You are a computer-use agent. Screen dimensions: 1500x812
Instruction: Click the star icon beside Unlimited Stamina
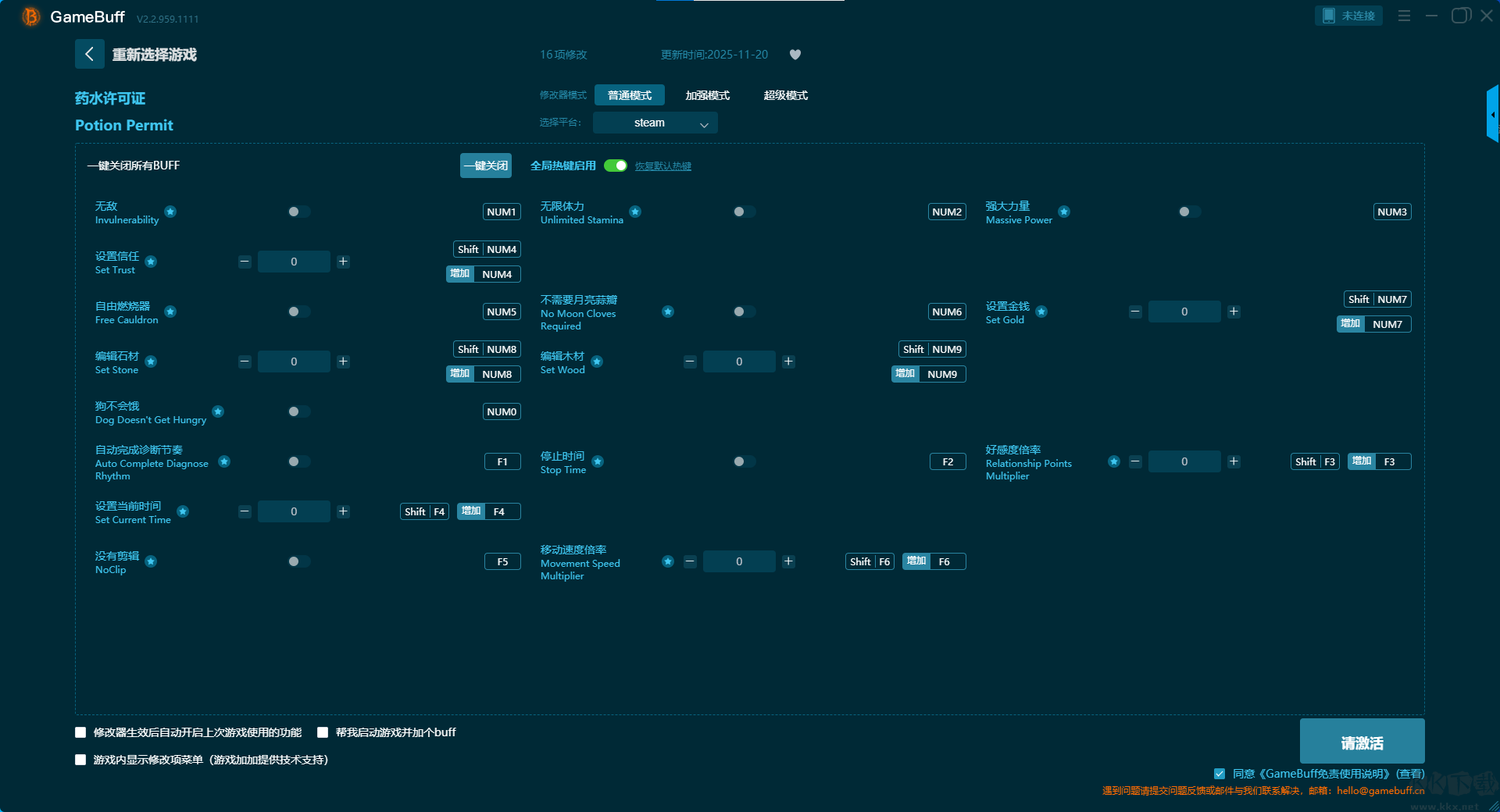(635, 212)
